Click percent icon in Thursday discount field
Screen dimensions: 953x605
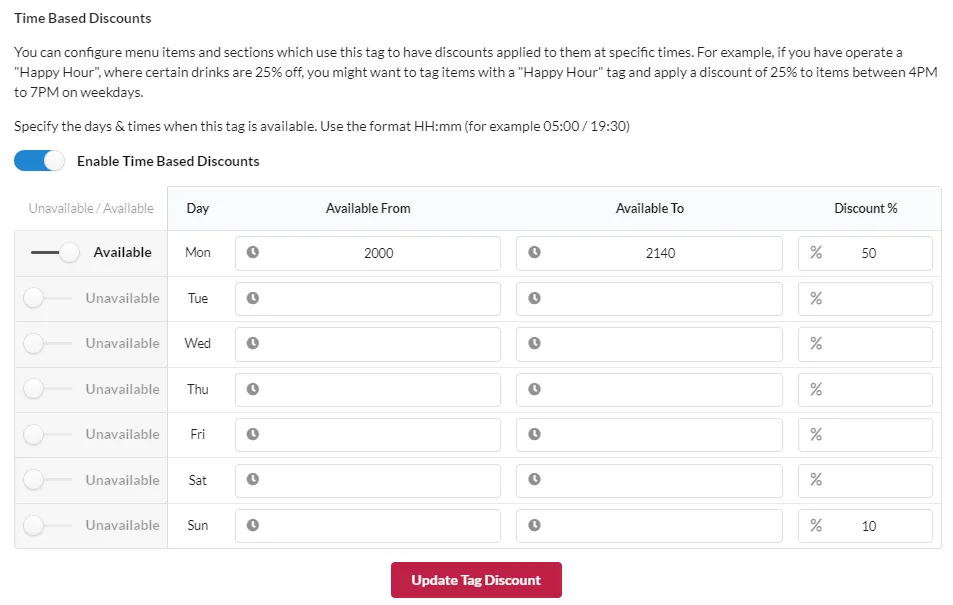point(816,389)
